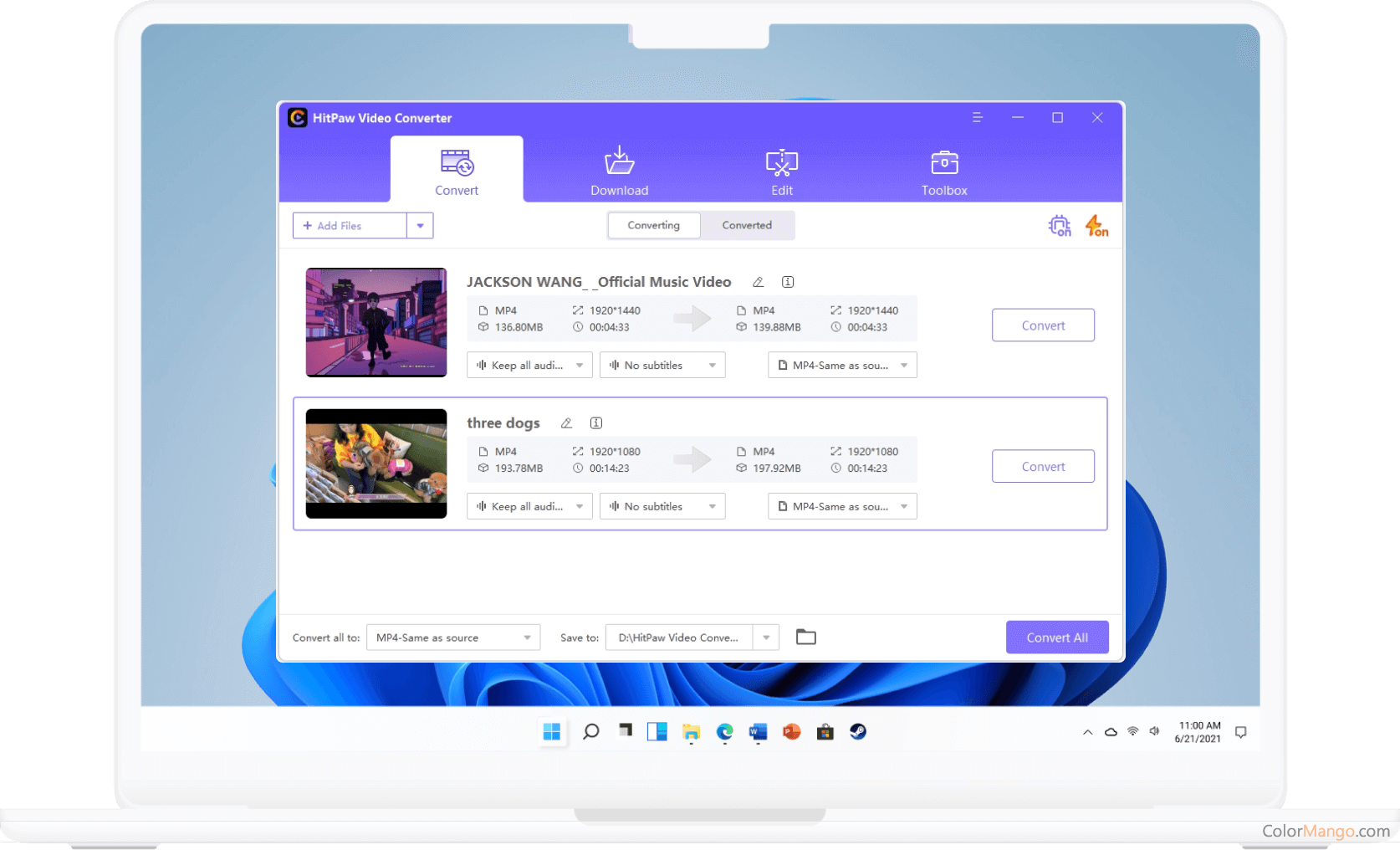
Task: Show hidden system tray icons
Action: (1087, 732)
